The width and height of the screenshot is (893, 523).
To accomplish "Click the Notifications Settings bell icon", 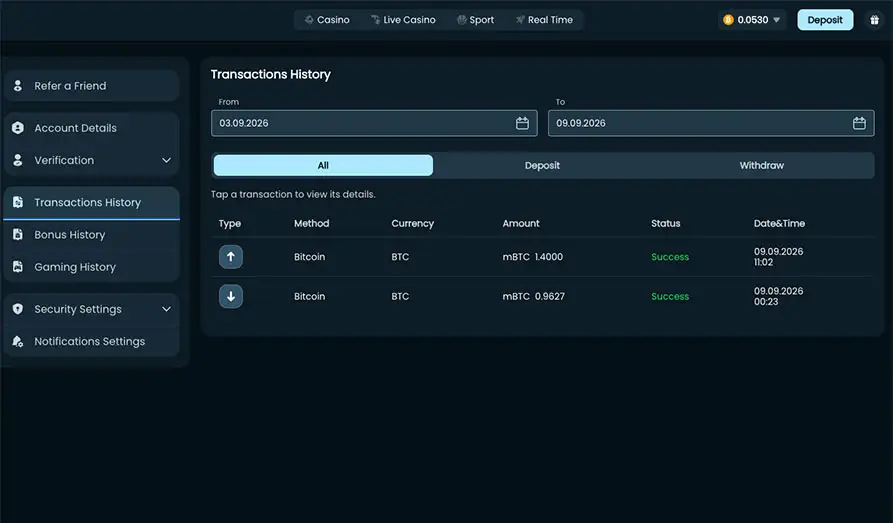I will pyautogui.click(x=18, y=341).
